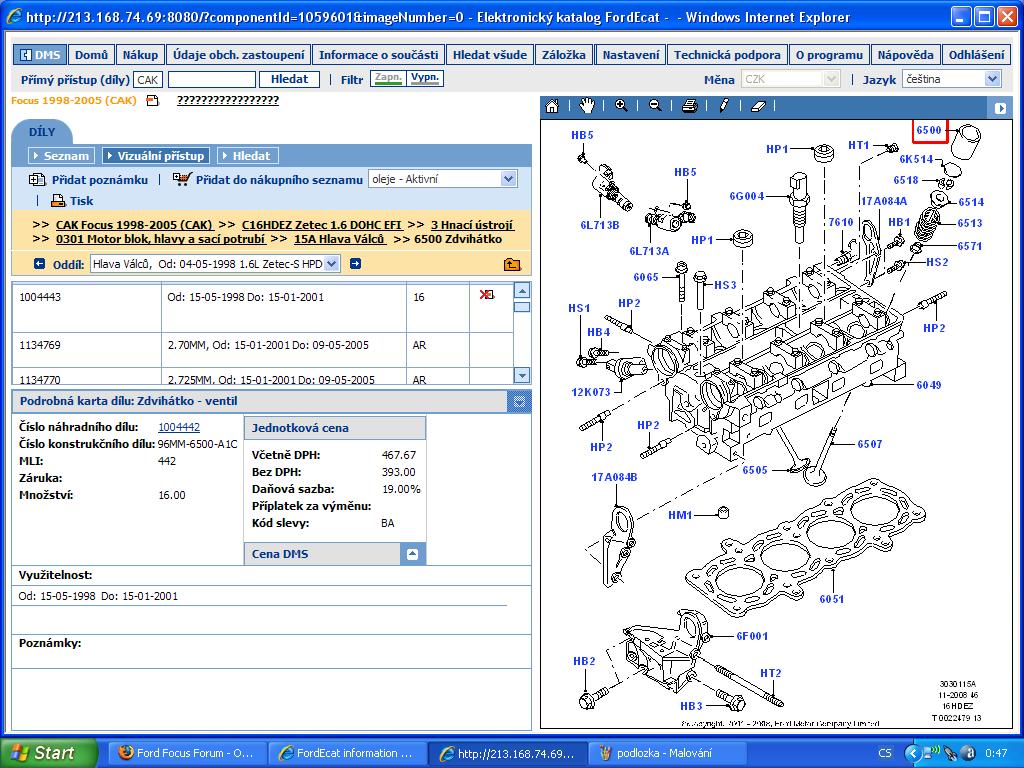Open the Nastavení menu item

[x=632, y=56]
